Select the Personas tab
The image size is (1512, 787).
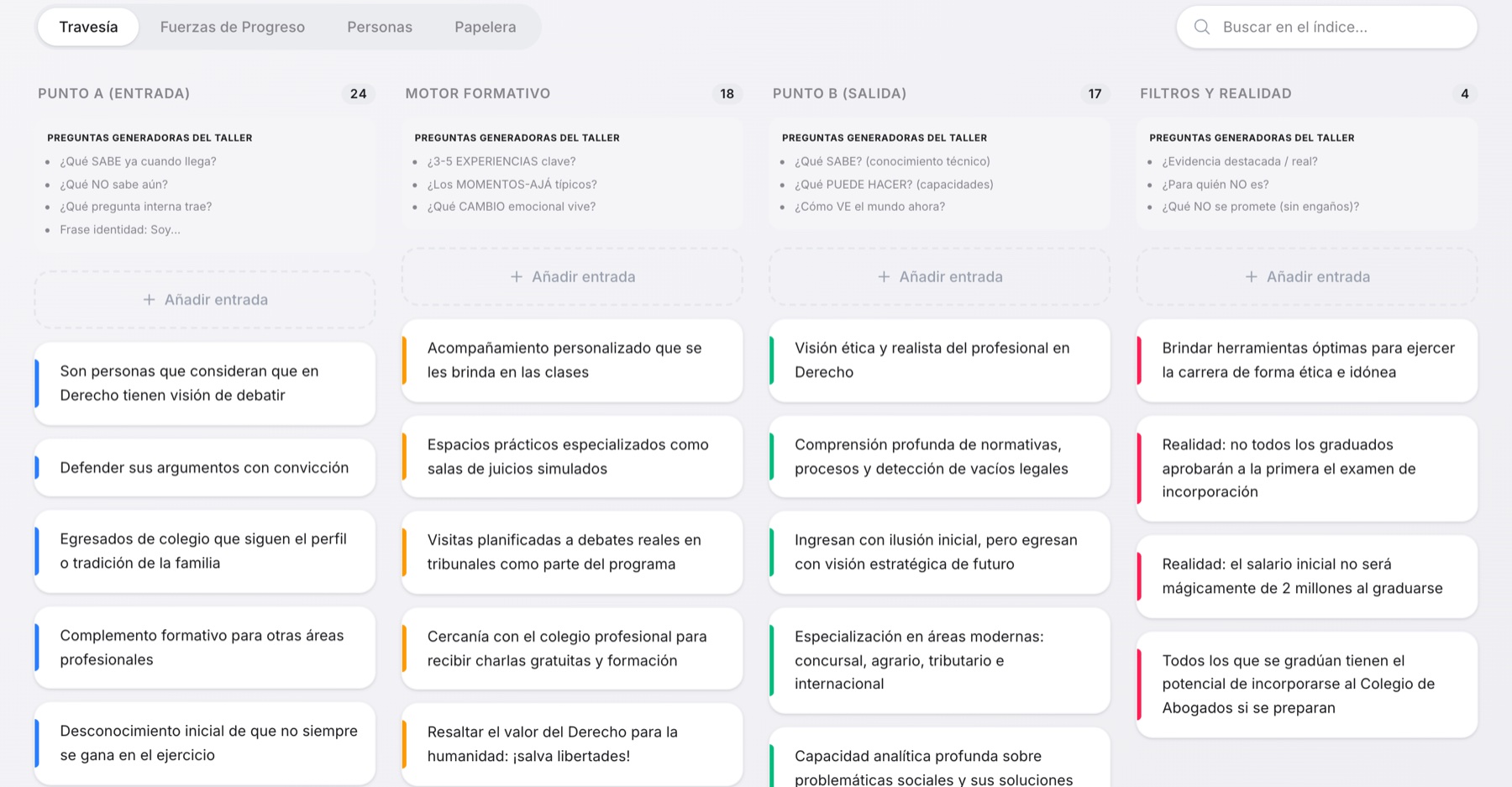coord(380,27)
